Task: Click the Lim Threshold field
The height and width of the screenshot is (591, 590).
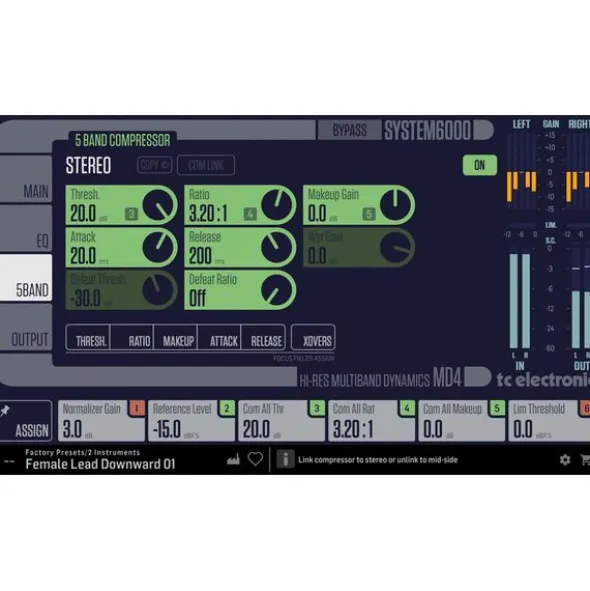Action: (549, 421)
